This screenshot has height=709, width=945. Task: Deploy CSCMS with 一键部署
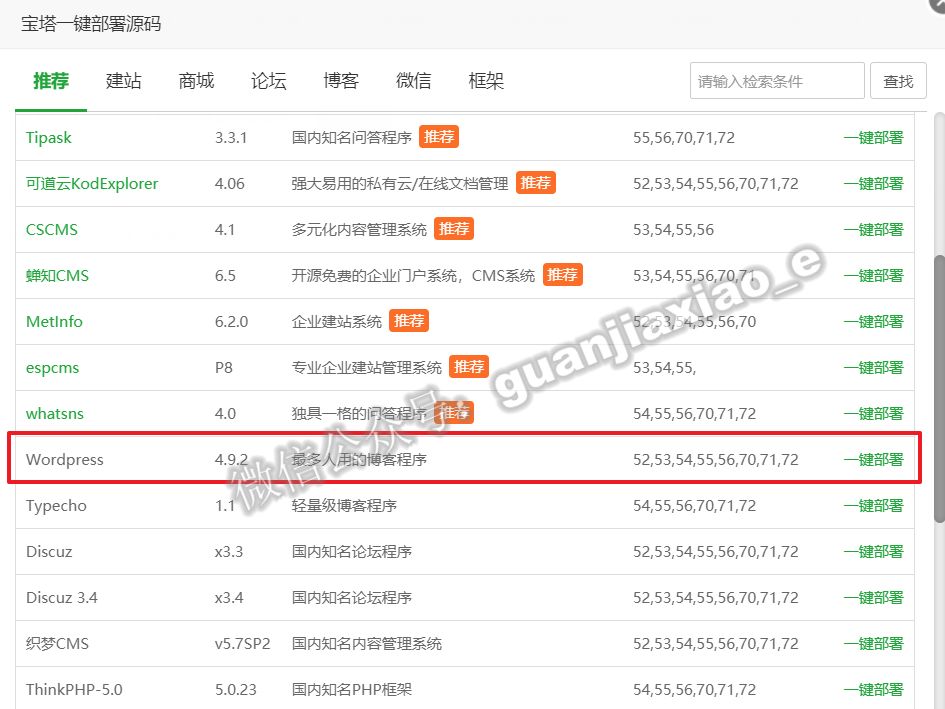coord(873,230)
